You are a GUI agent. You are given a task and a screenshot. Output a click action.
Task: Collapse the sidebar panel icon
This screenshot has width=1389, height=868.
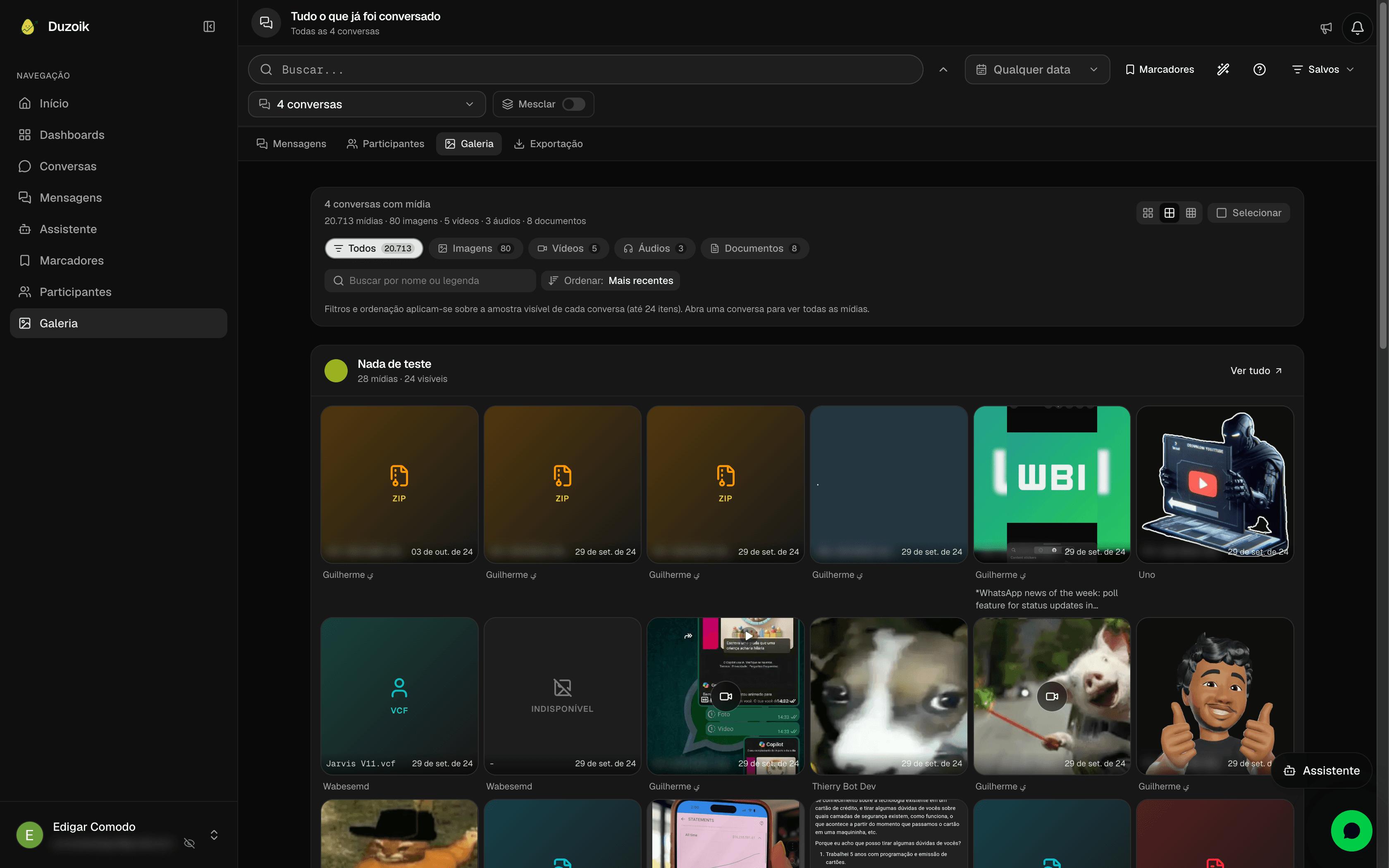(x=209, y=26)
